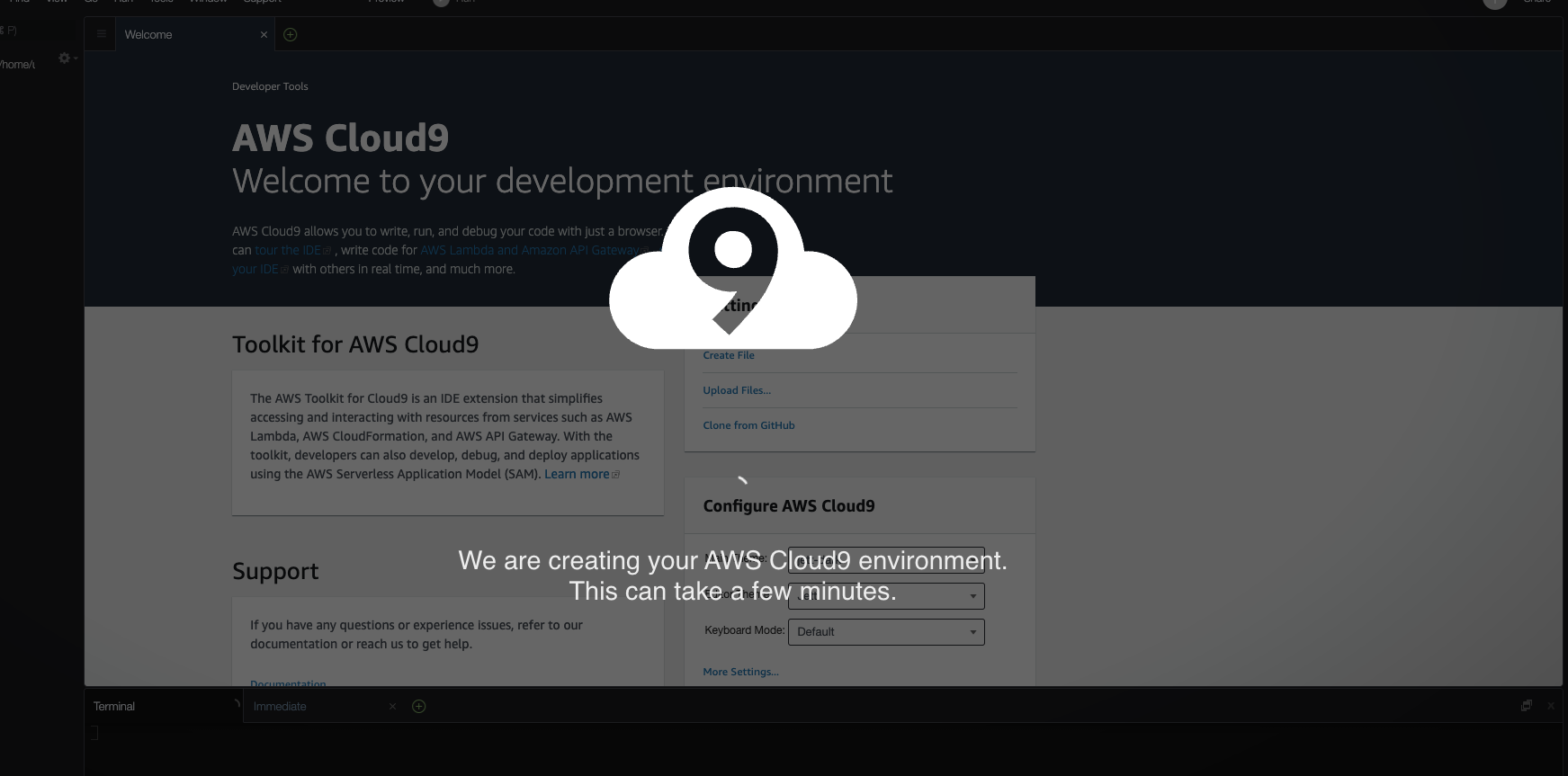Open the tab list menu icon beside Welcome
This screenshot has width=1568, height=776.
point(101,34)
